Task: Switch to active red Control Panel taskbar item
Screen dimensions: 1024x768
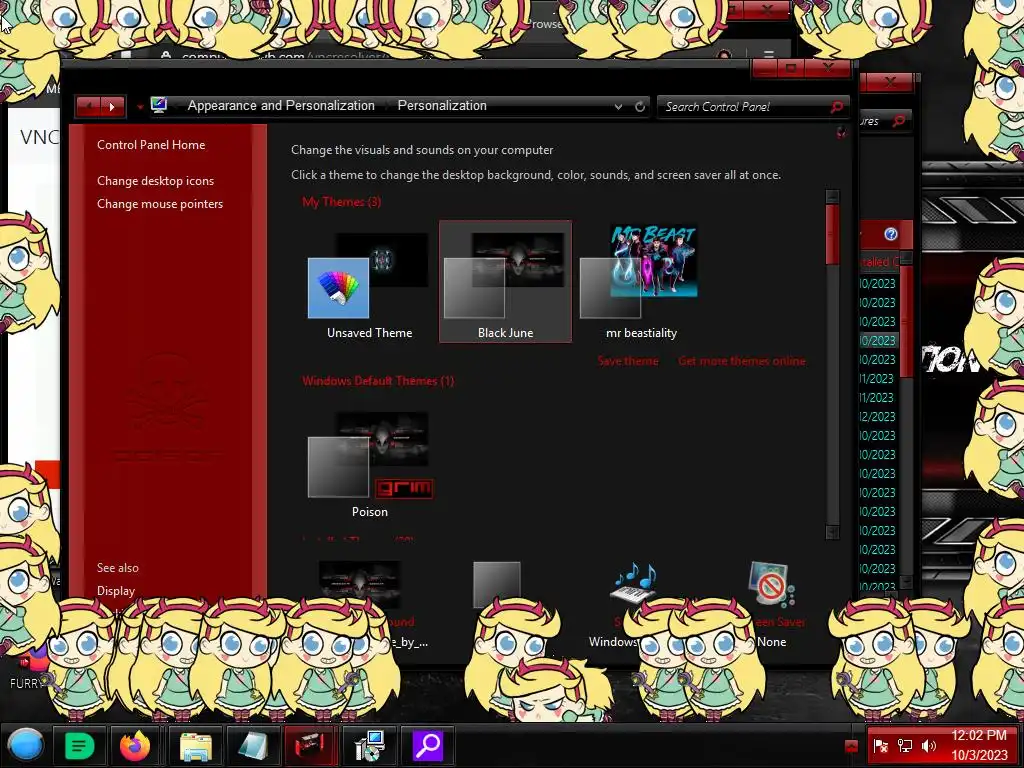Action: click(x=310, y=745)
